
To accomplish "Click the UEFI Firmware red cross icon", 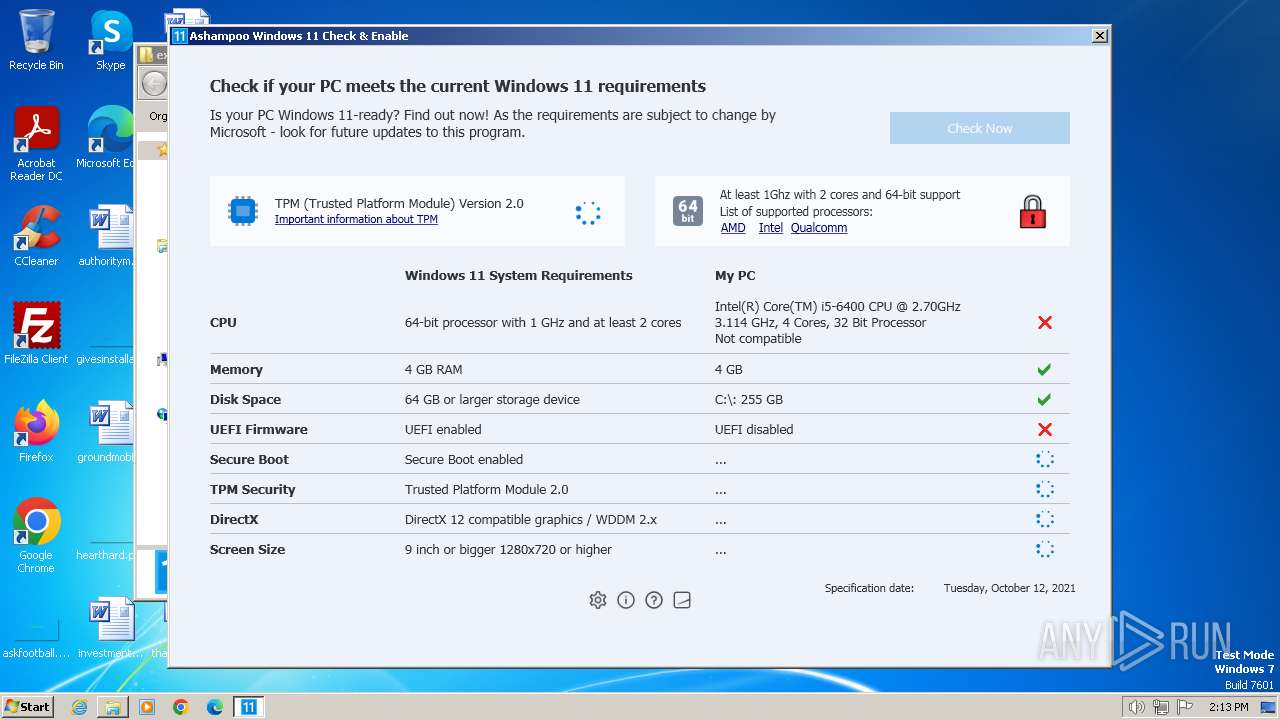I will [1045, 429].
